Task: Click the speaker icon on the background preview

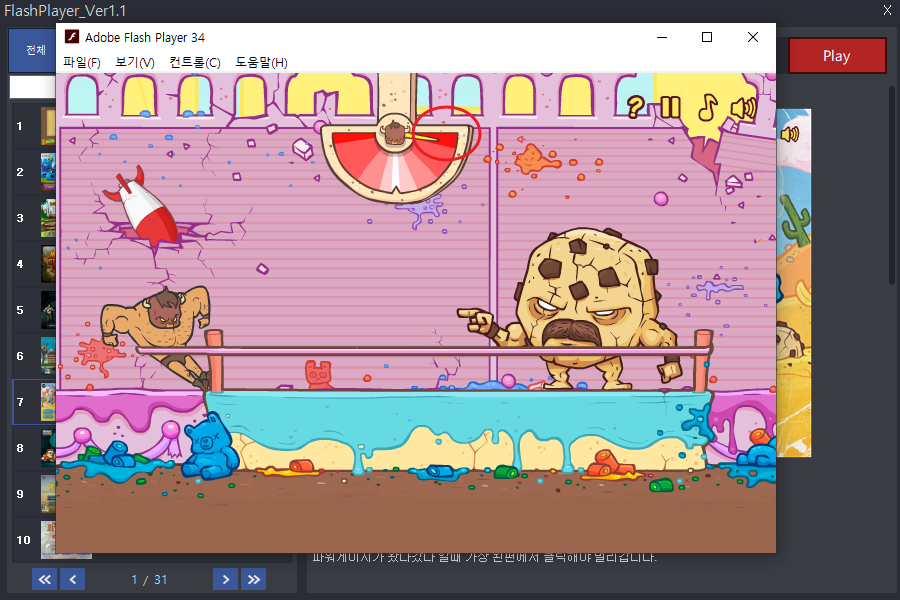Action: [790, 134]
